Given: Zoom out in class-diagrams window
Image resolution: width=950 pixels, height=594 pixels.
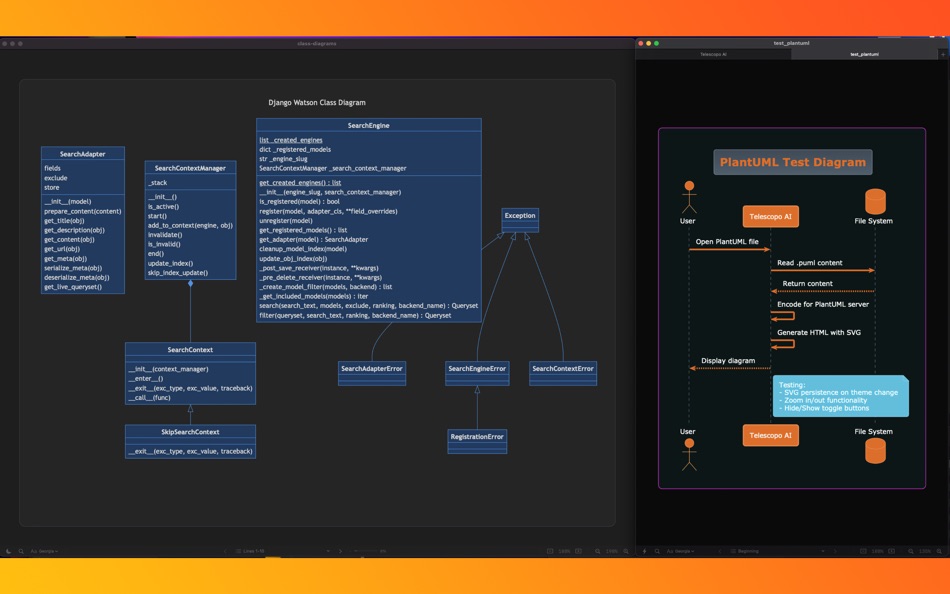Looking at the screenshot, I should (598, 552).
